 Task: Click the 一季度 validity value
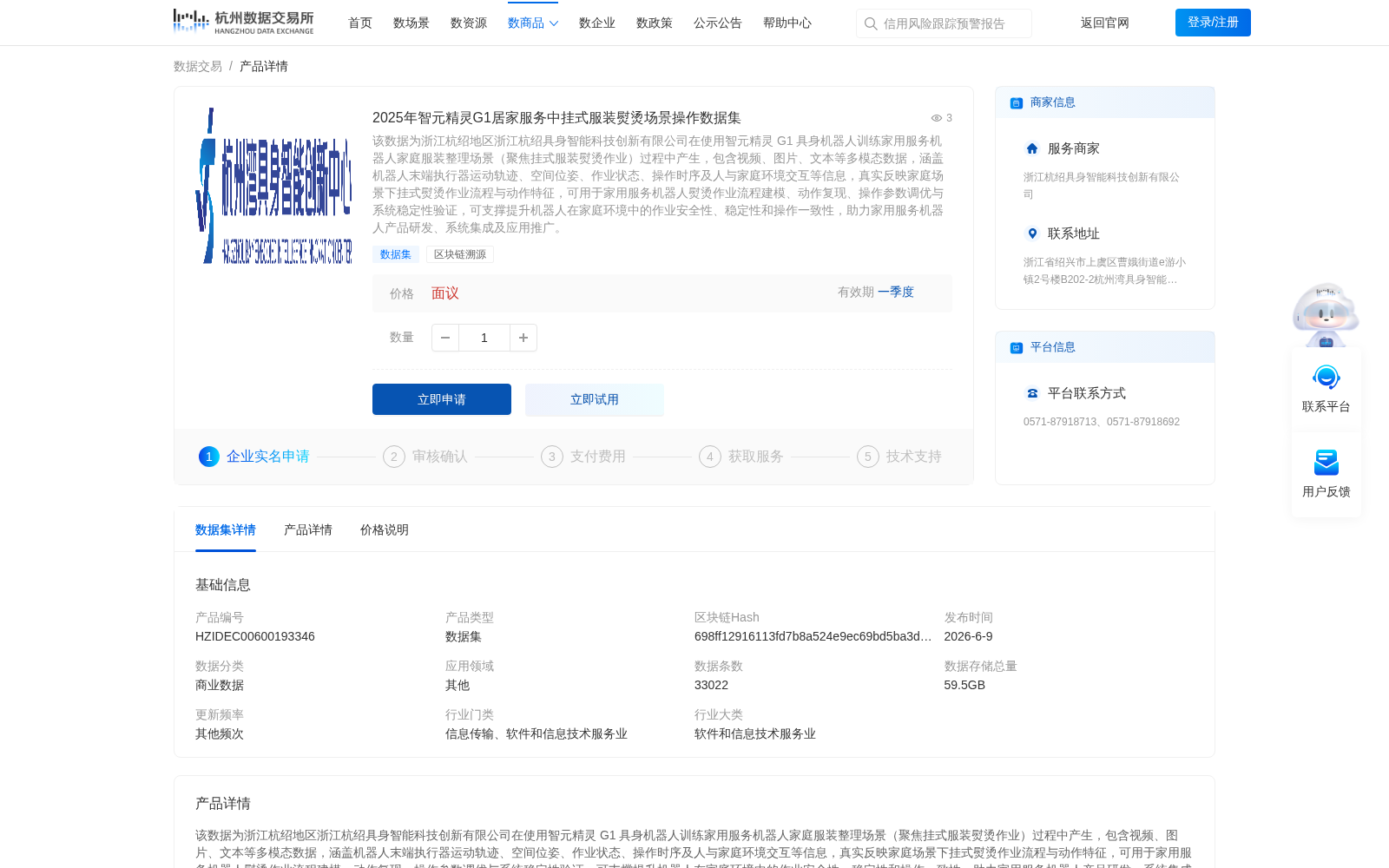coord(896,293)
